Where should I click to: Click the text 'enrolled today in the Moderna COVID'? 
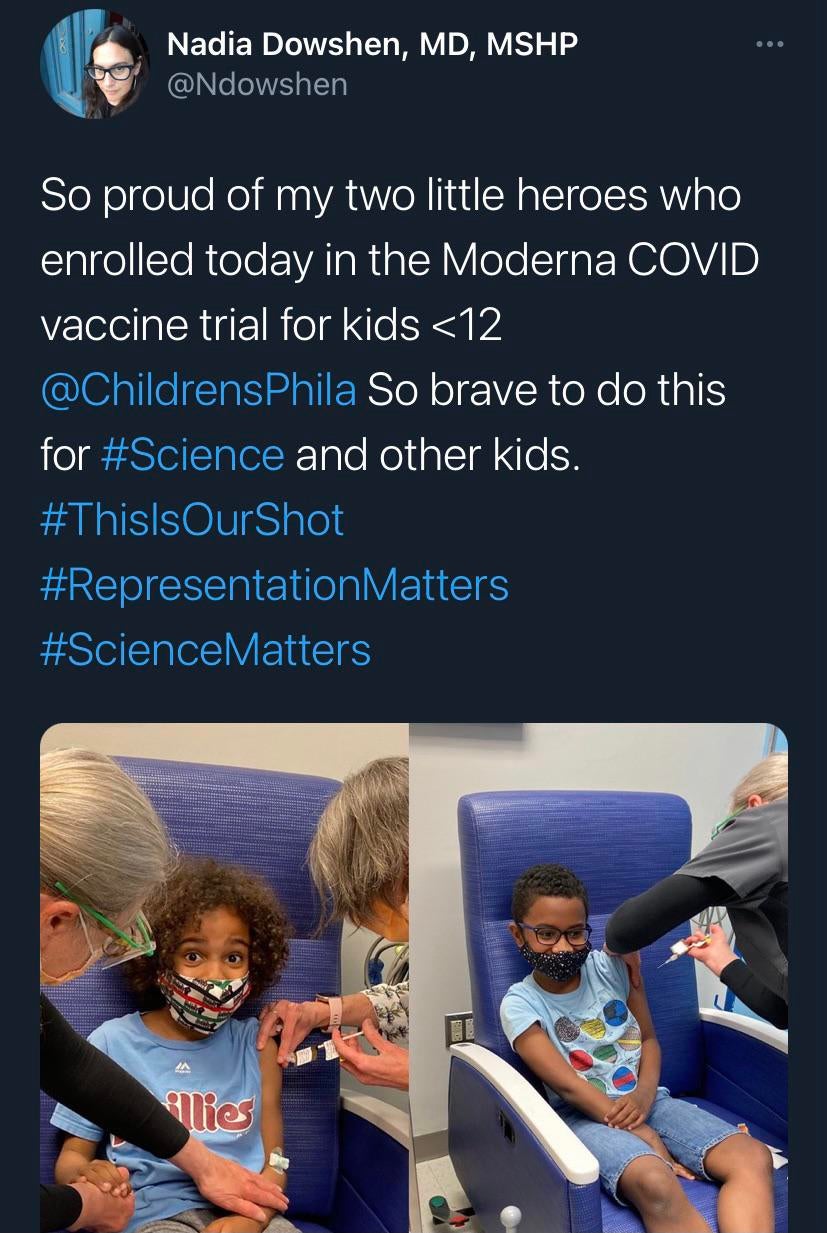400,260
